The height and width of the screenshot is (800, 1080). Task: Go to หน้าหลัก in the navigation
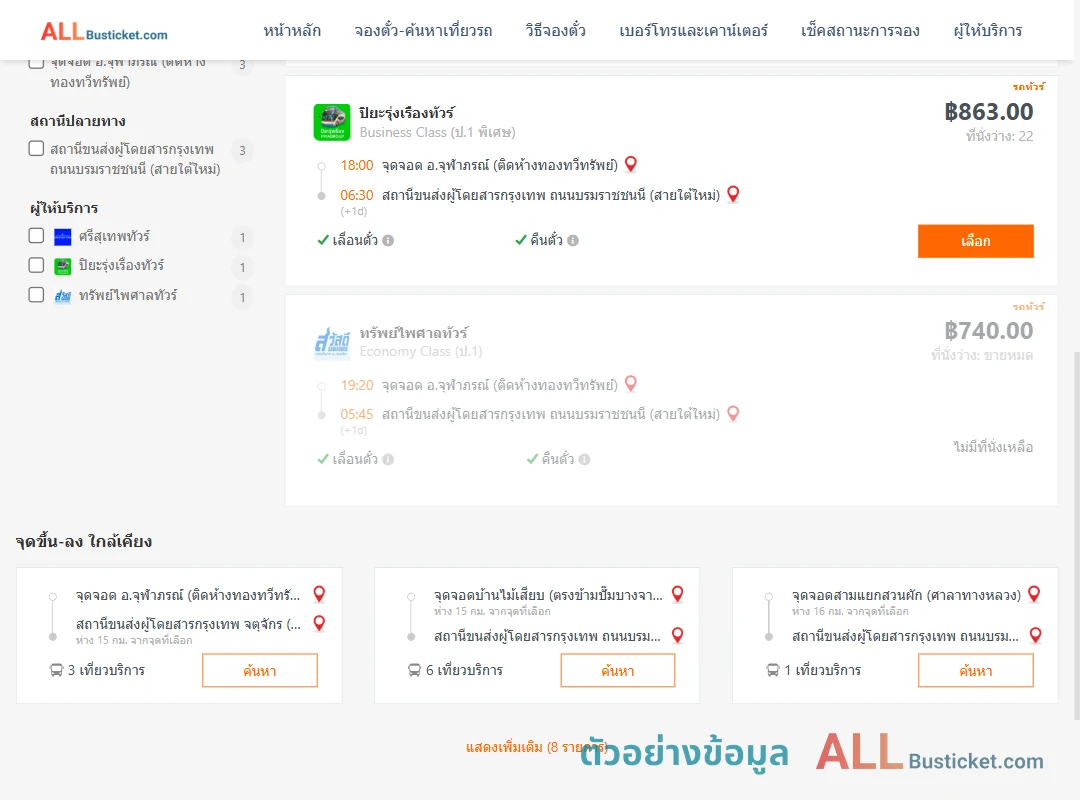292,31
